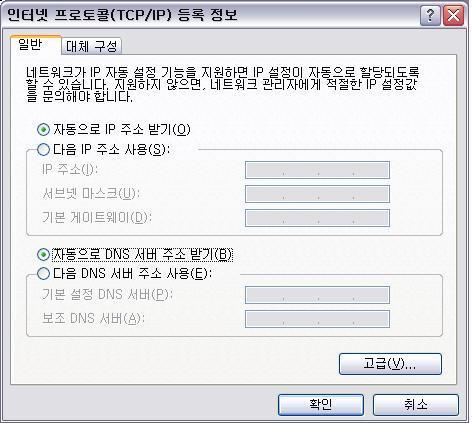Click the IP 자동 설정 description paragraph
This screenshot has width=473, height=423.
pyautogui.click(x=223, y=84)
